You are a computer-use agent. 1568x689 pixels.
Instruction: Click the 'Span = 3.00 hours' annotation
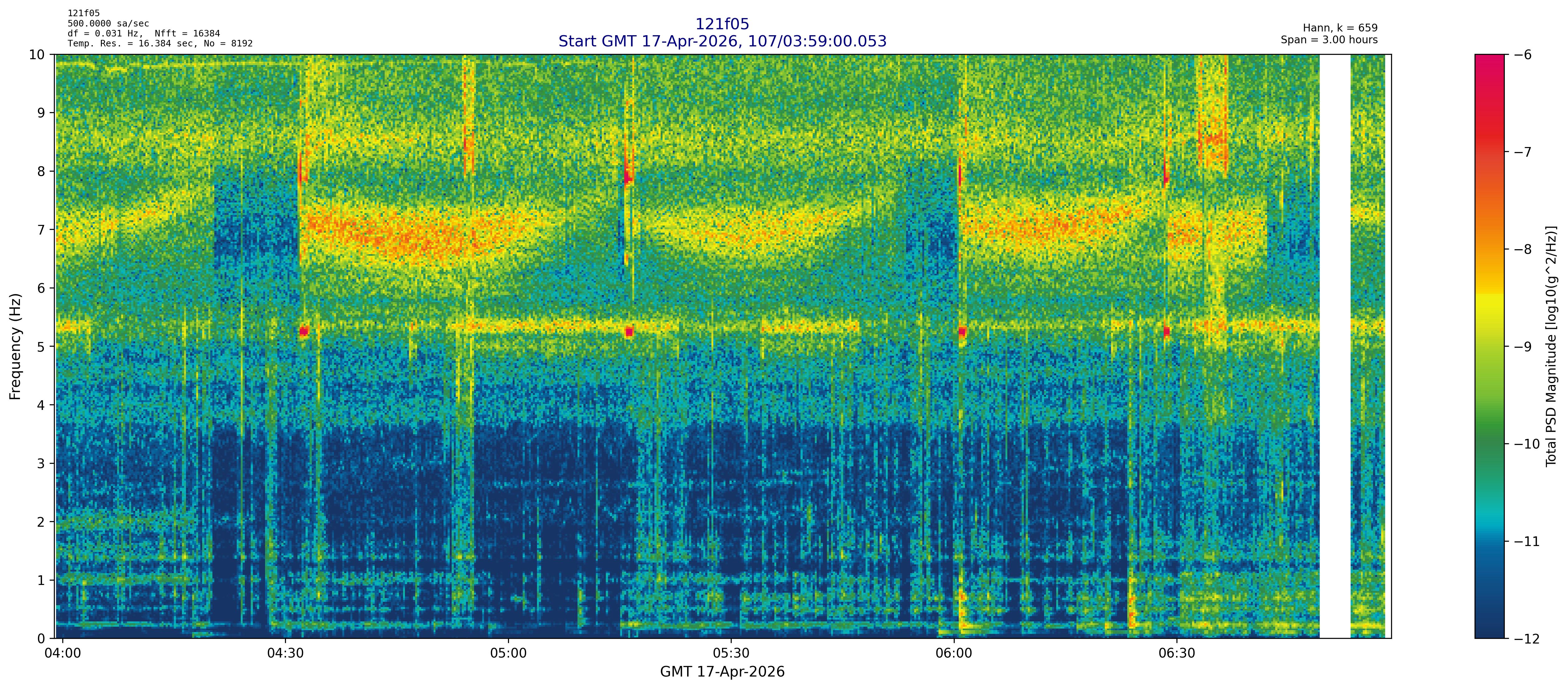coord(1329,40)
